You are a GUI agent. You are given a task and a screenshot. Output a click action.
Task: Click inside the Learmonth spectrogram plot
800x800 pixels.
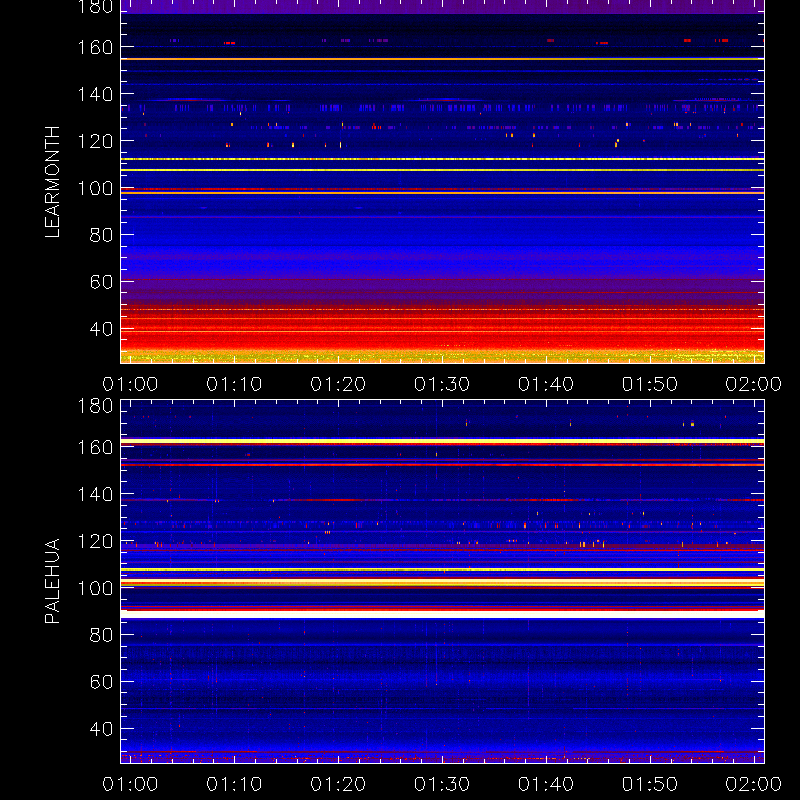(442, 182)
